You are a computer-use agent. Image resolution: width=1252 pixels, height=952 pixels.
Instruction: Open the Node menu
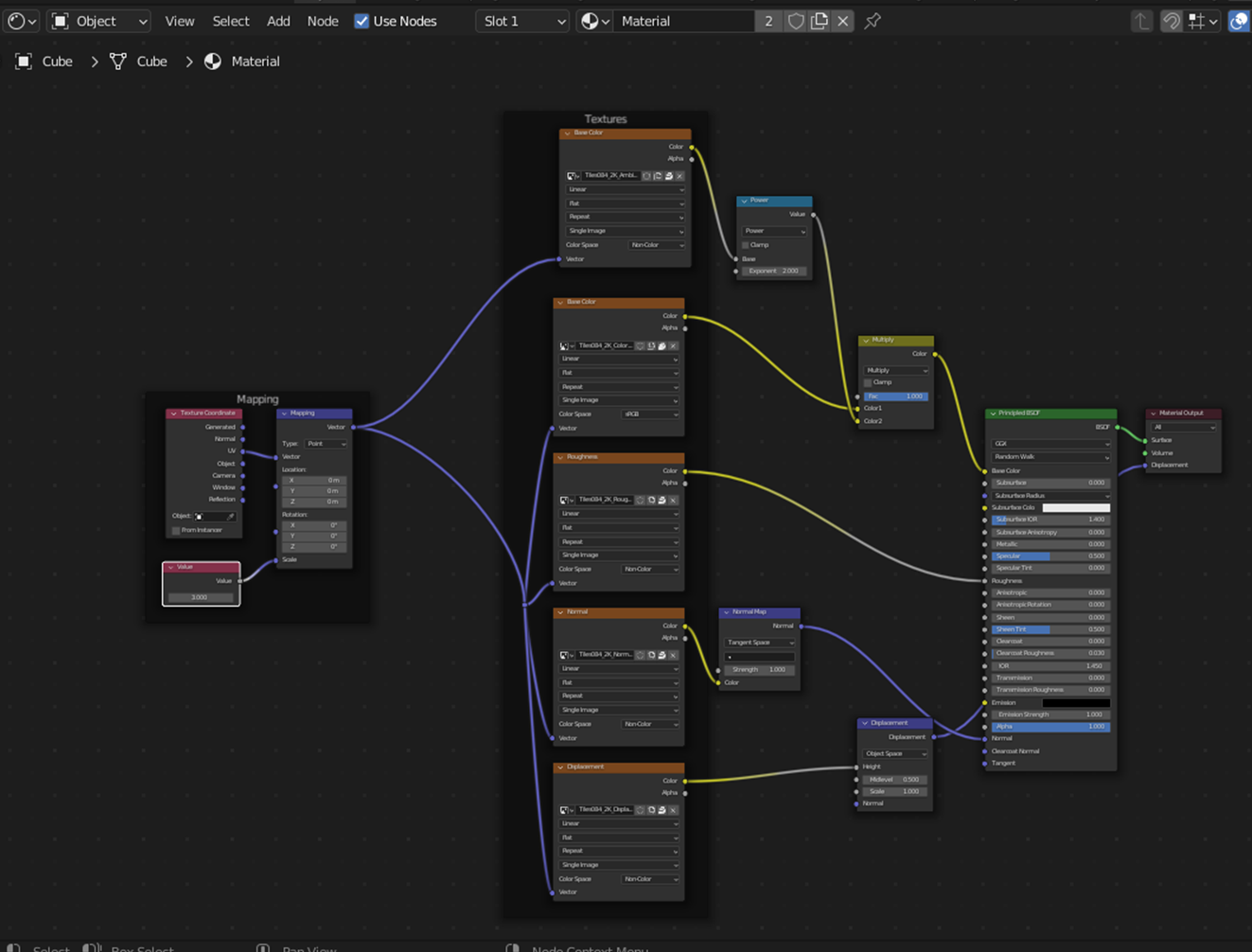(x=323, y=21)
